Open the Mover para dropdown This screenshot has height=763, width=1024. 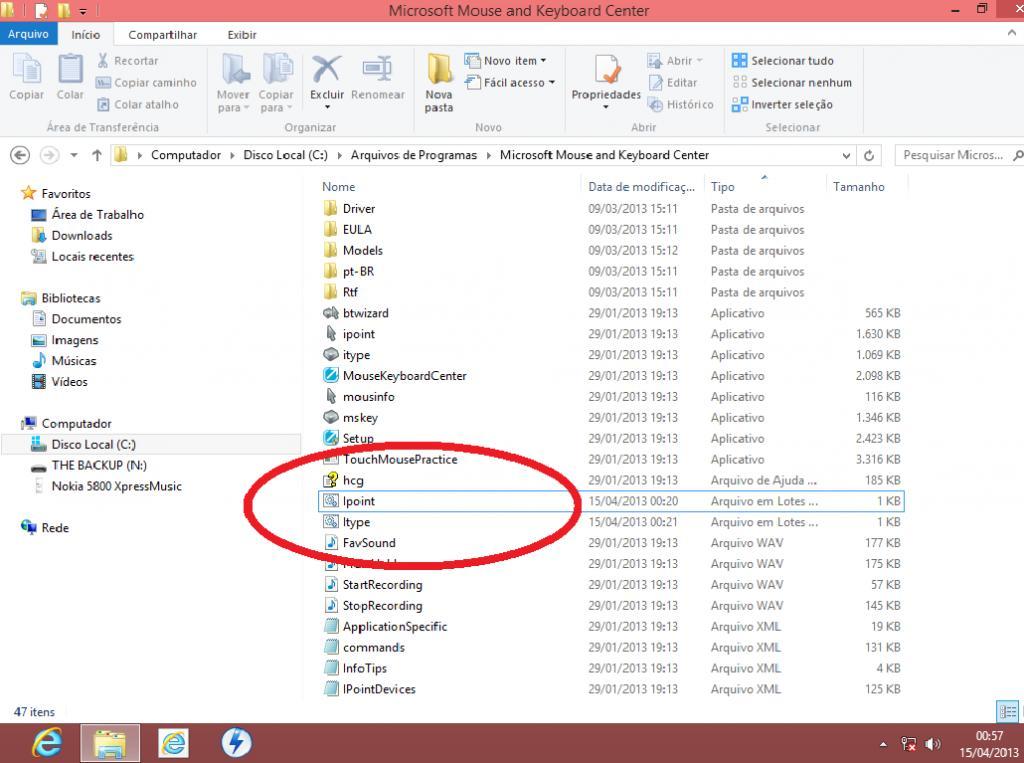coord(233,82)
